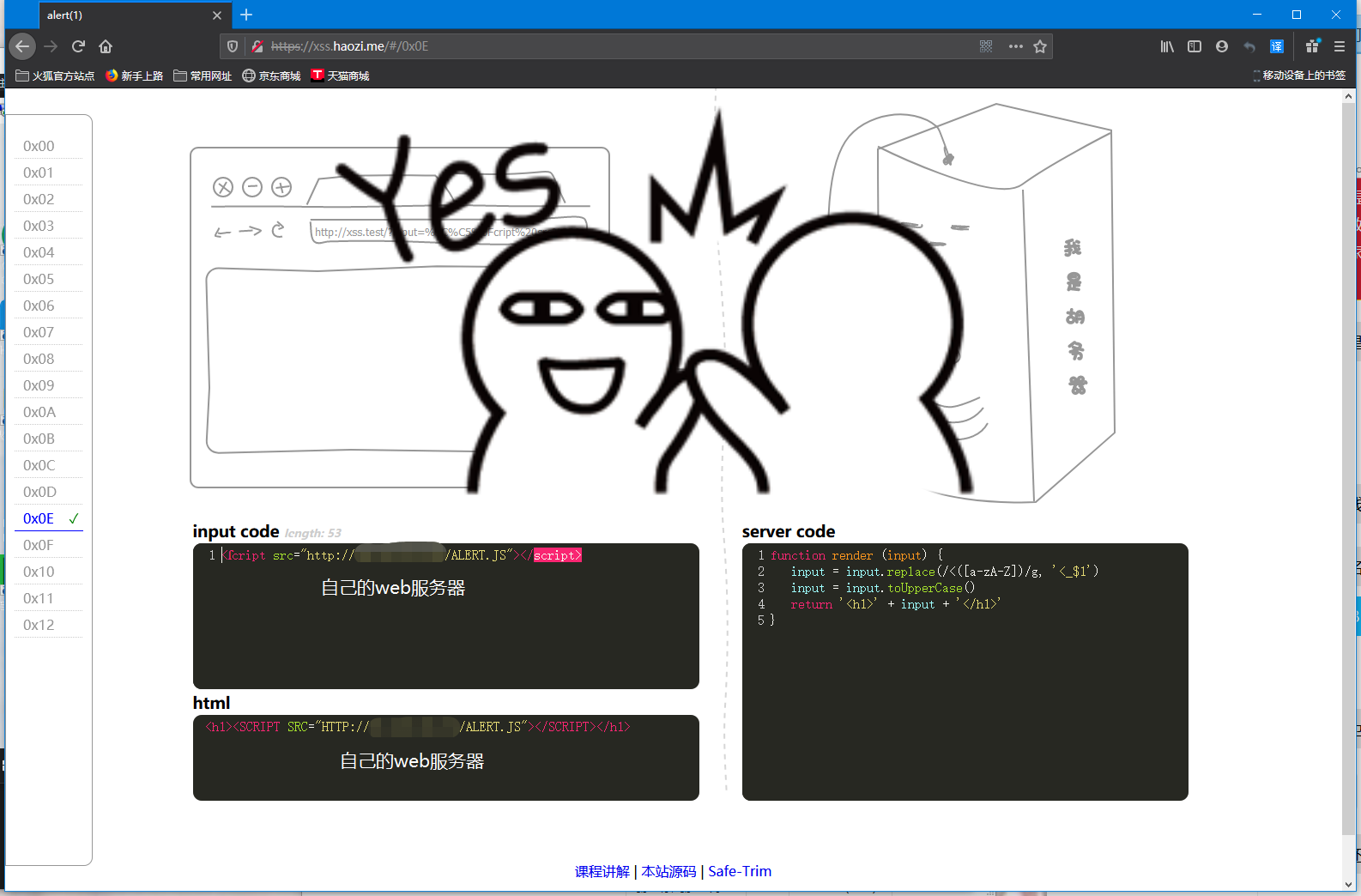Open the Safe-Trim link
The width and height of the screenshot is (1361, 896).
(x=740, y=871)
